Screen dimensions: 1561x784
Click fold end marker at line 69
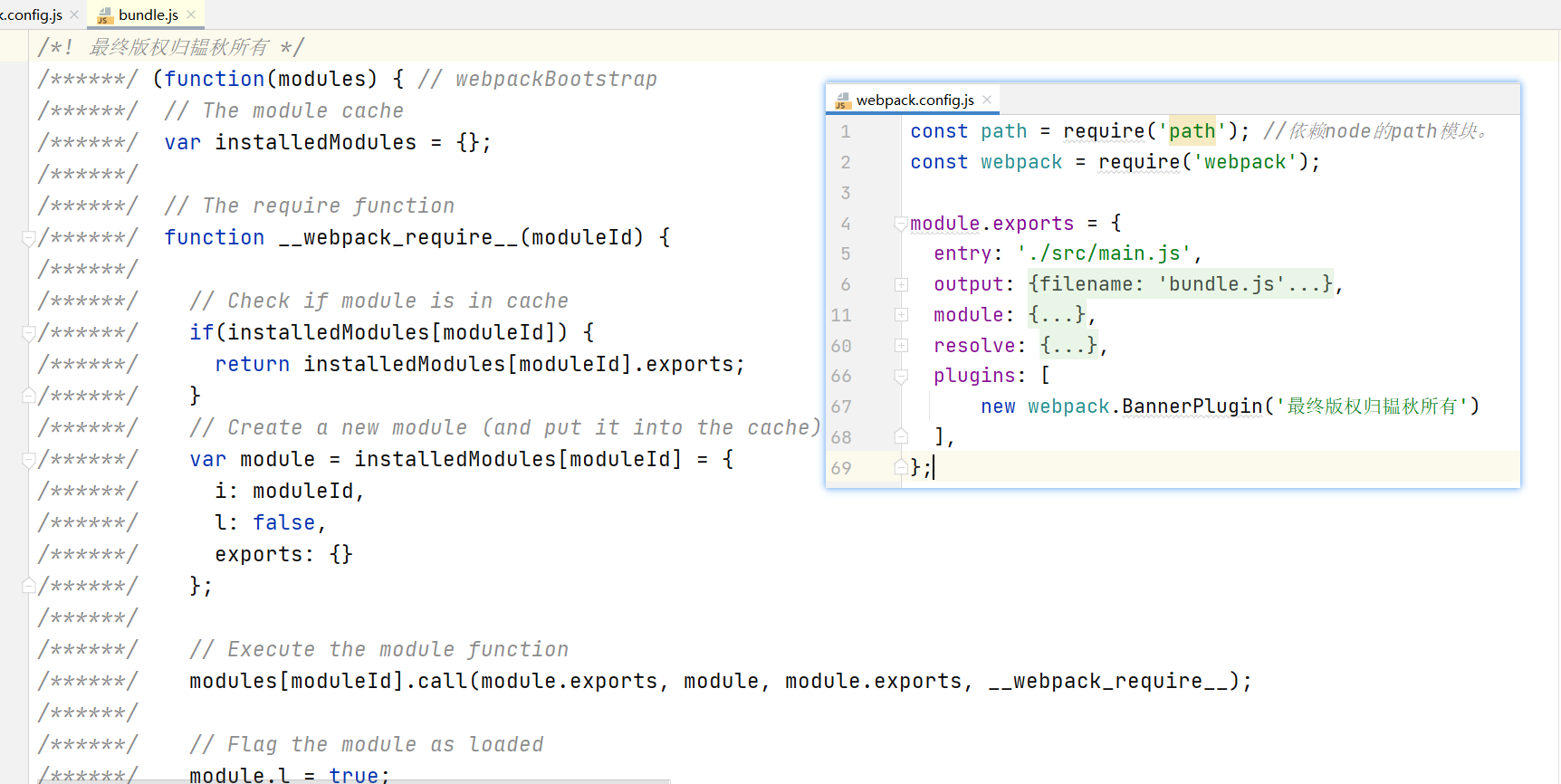coord(901,467)
